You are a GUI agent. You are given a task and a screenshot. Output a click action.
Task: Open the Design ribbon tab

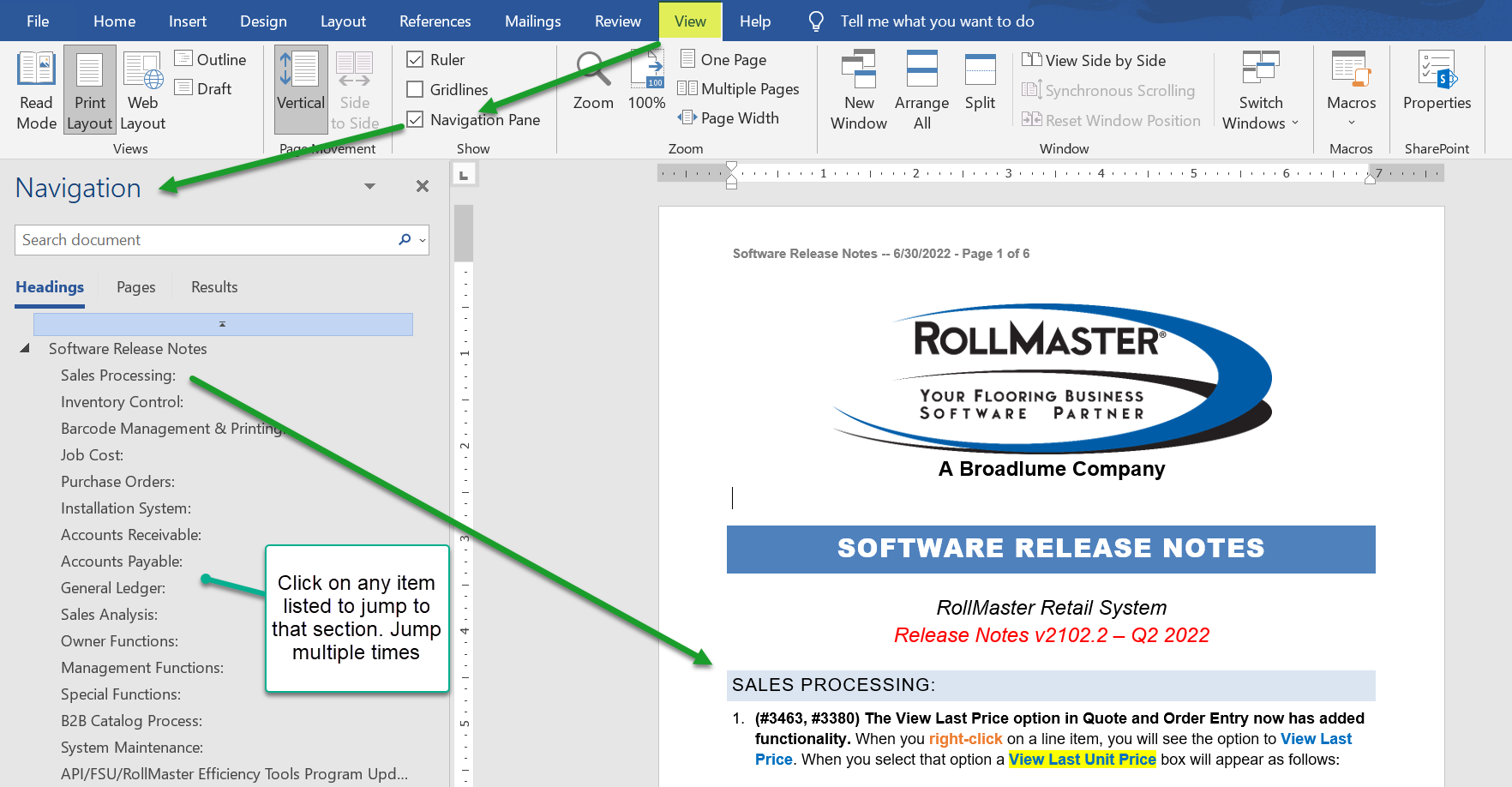pos(263,21)
